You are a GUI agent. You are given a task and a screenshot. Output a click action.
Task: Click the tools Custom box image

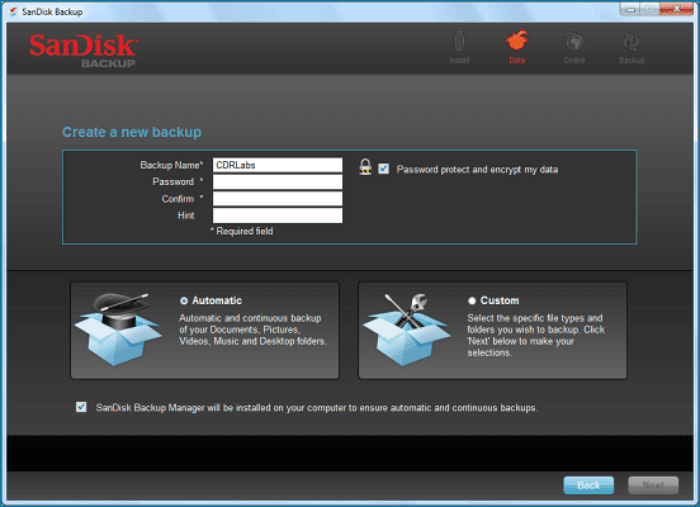click(406, 329)
